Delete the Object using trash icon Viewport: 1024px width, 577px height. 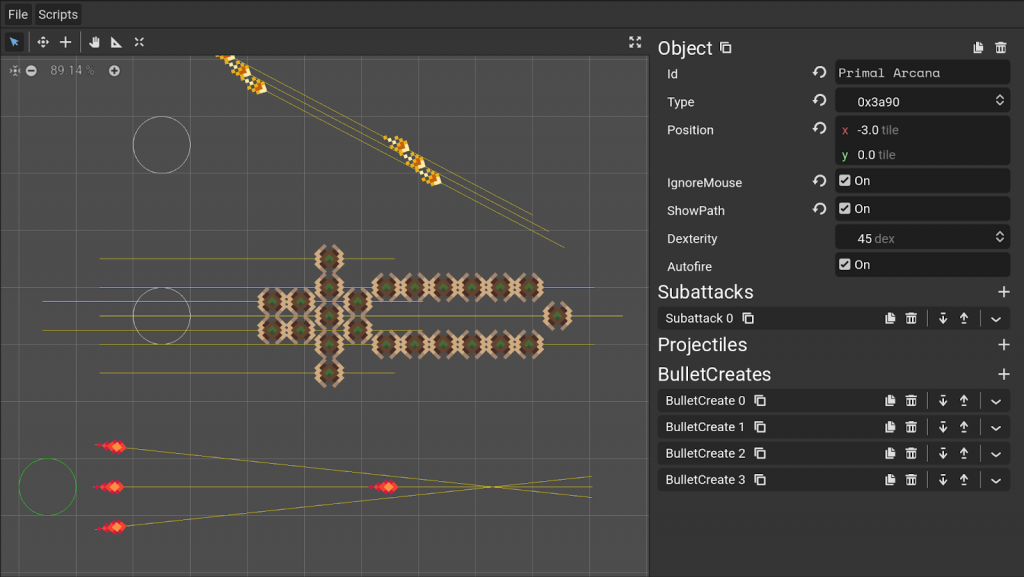click(x=1001, y=48)
